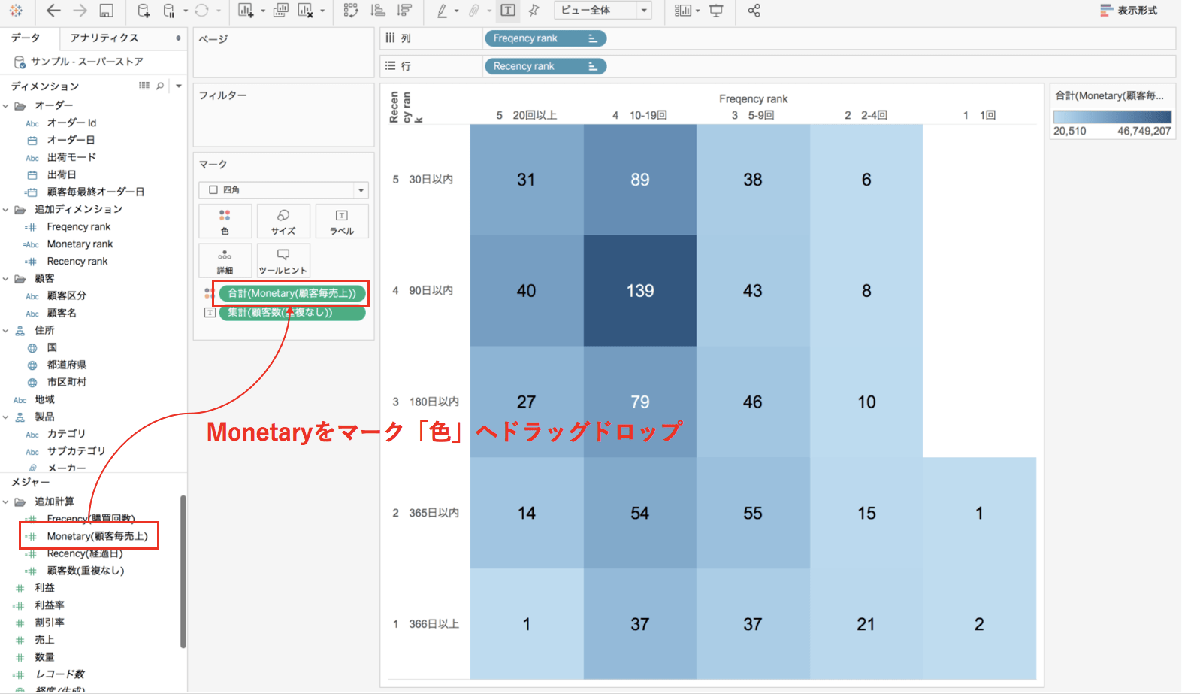Click the back (undo) arrow in toolbar
This screenshot has width=1200, height=694.
coord(53,11)
